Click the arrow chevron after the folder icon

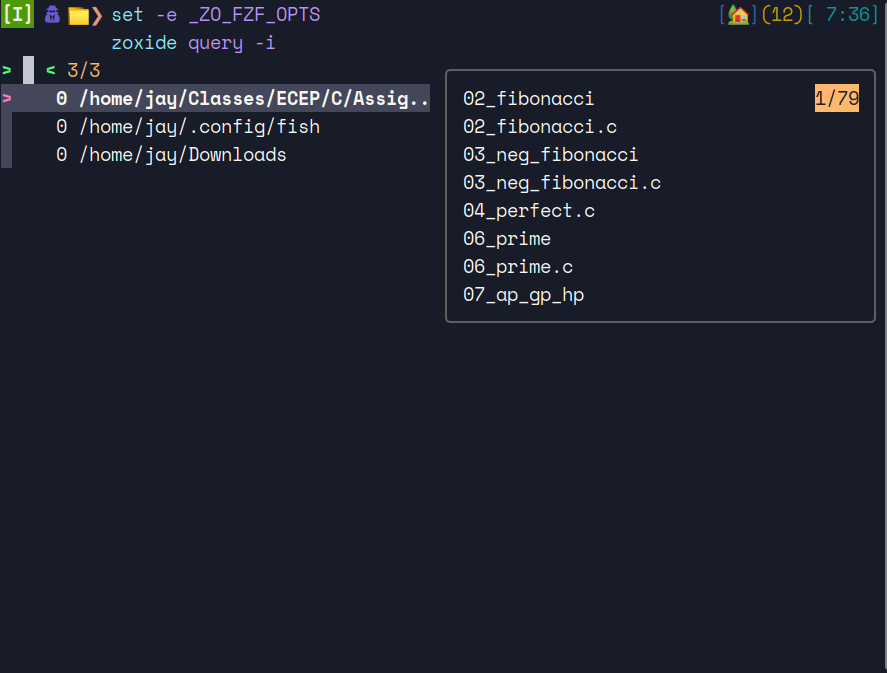99,14
